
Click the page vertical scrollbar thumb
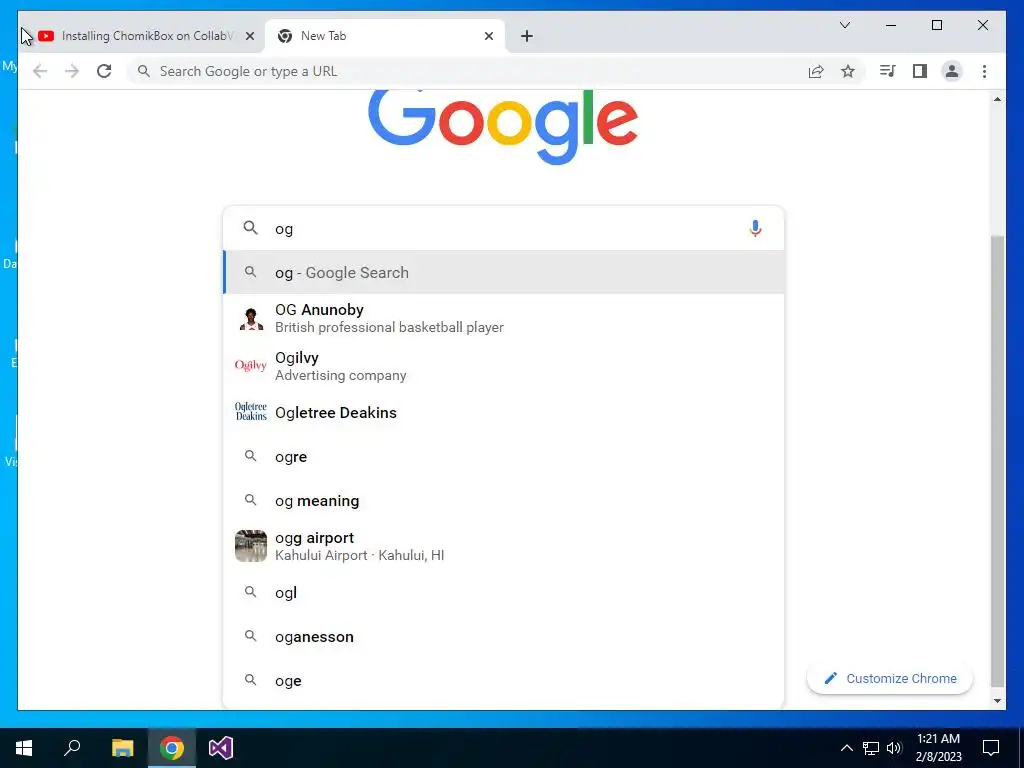click(x=997, y=460)
